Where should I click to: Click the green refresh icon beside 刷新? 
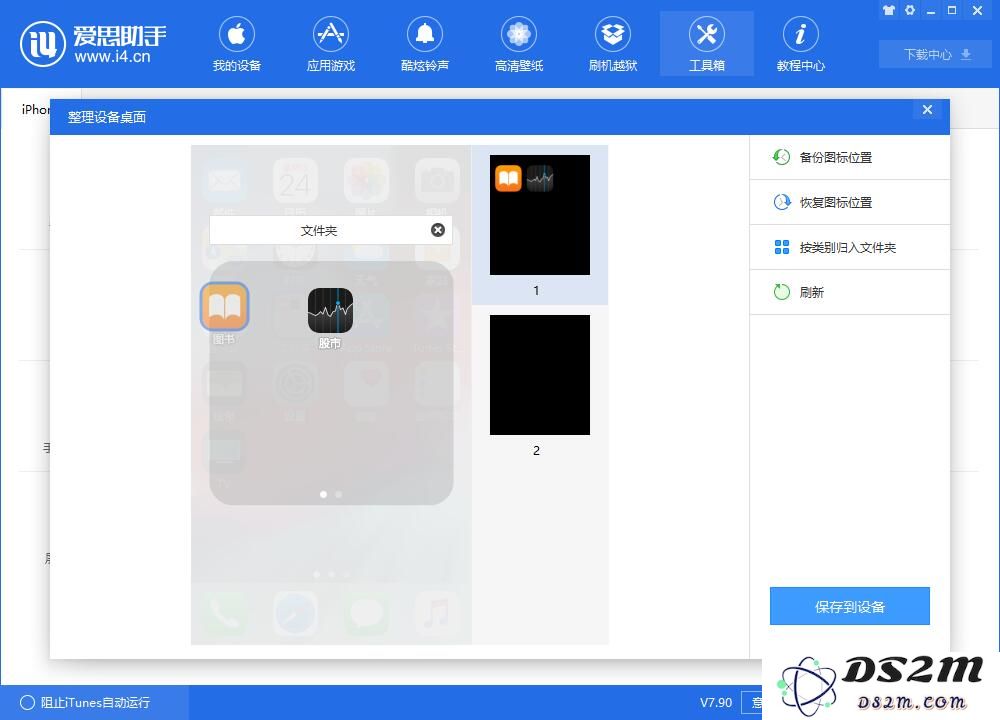[x=781, y=292]
